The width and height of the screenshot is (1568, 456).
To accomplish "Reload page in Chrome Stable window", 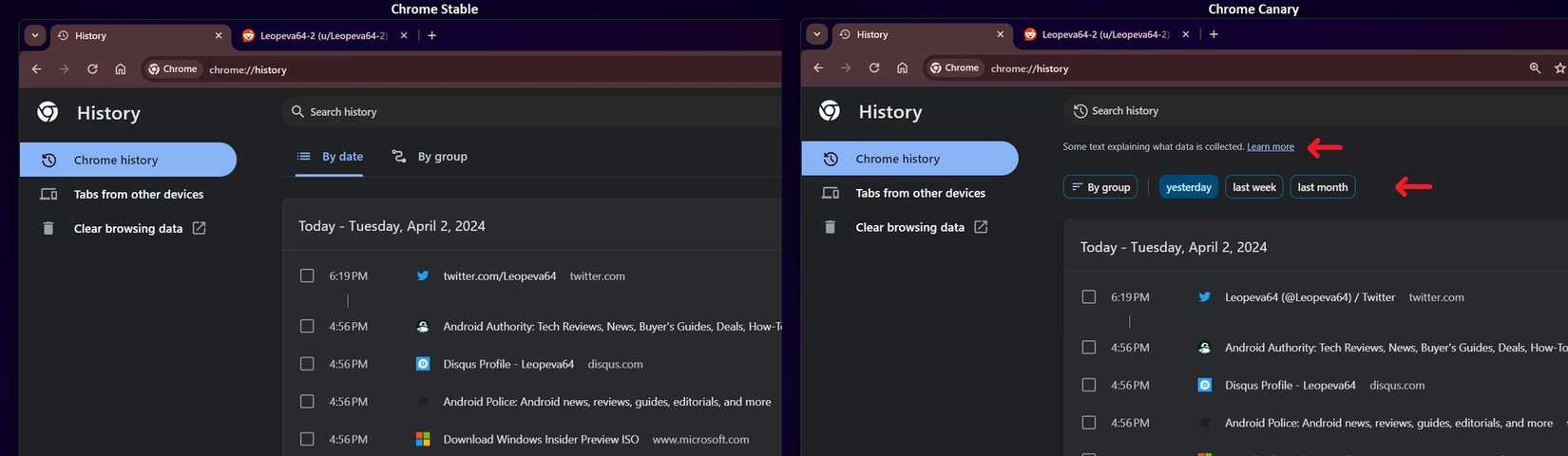I will tap(92, 69).
